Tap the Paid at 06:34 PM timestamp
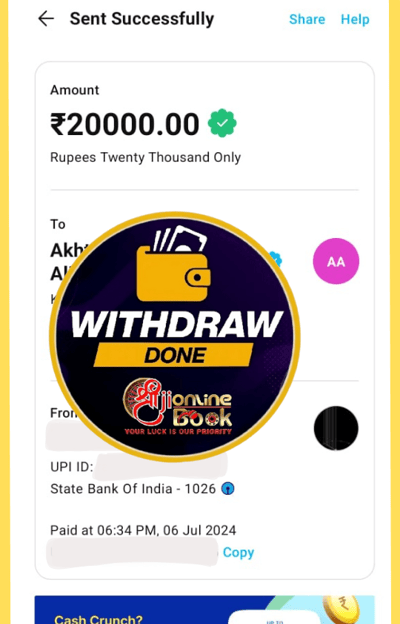Image resolution: width=400 pixels, height=624 pixels. point(143,530)
